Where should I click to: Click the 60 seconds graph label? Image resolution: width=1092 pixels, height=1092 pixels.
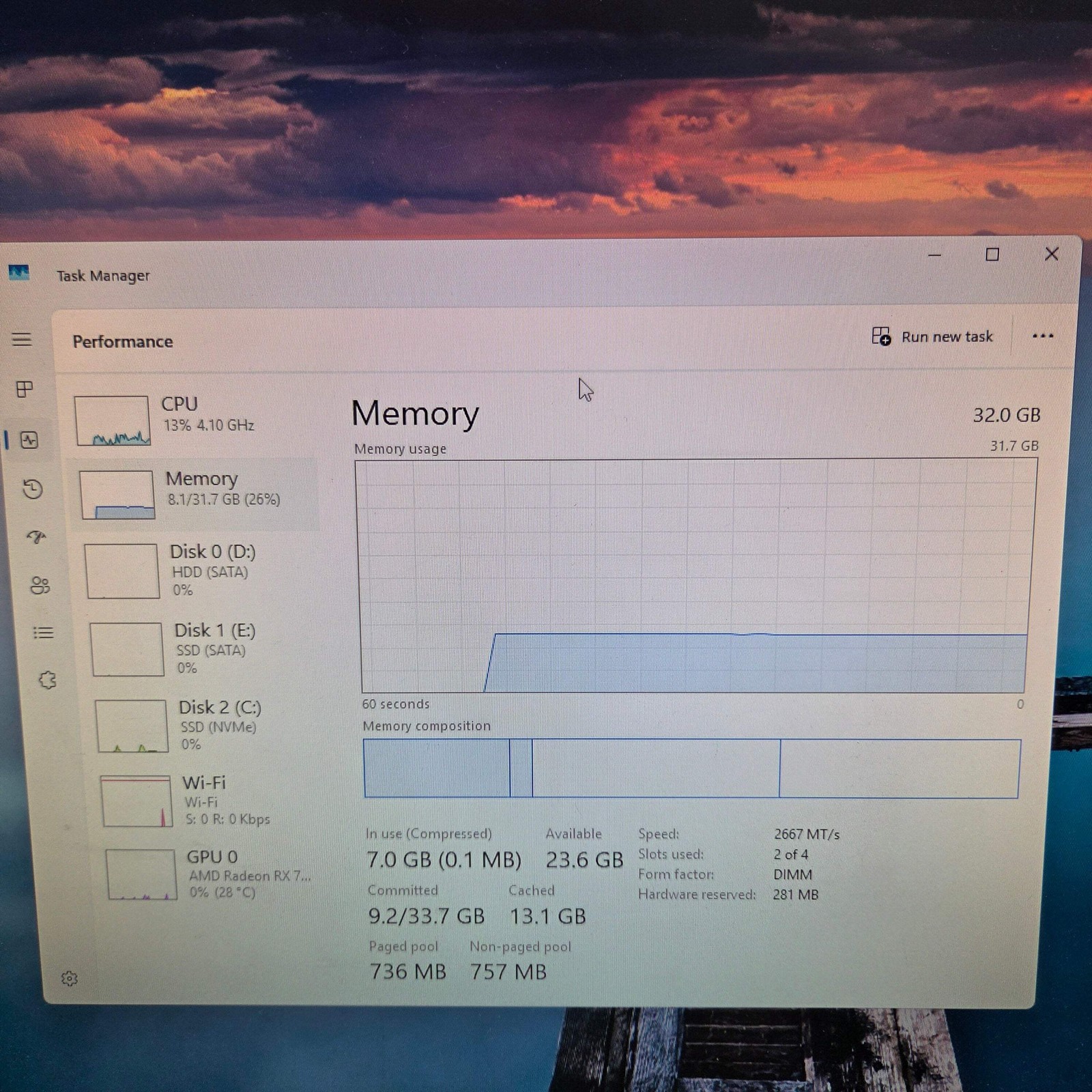point(396,704)
